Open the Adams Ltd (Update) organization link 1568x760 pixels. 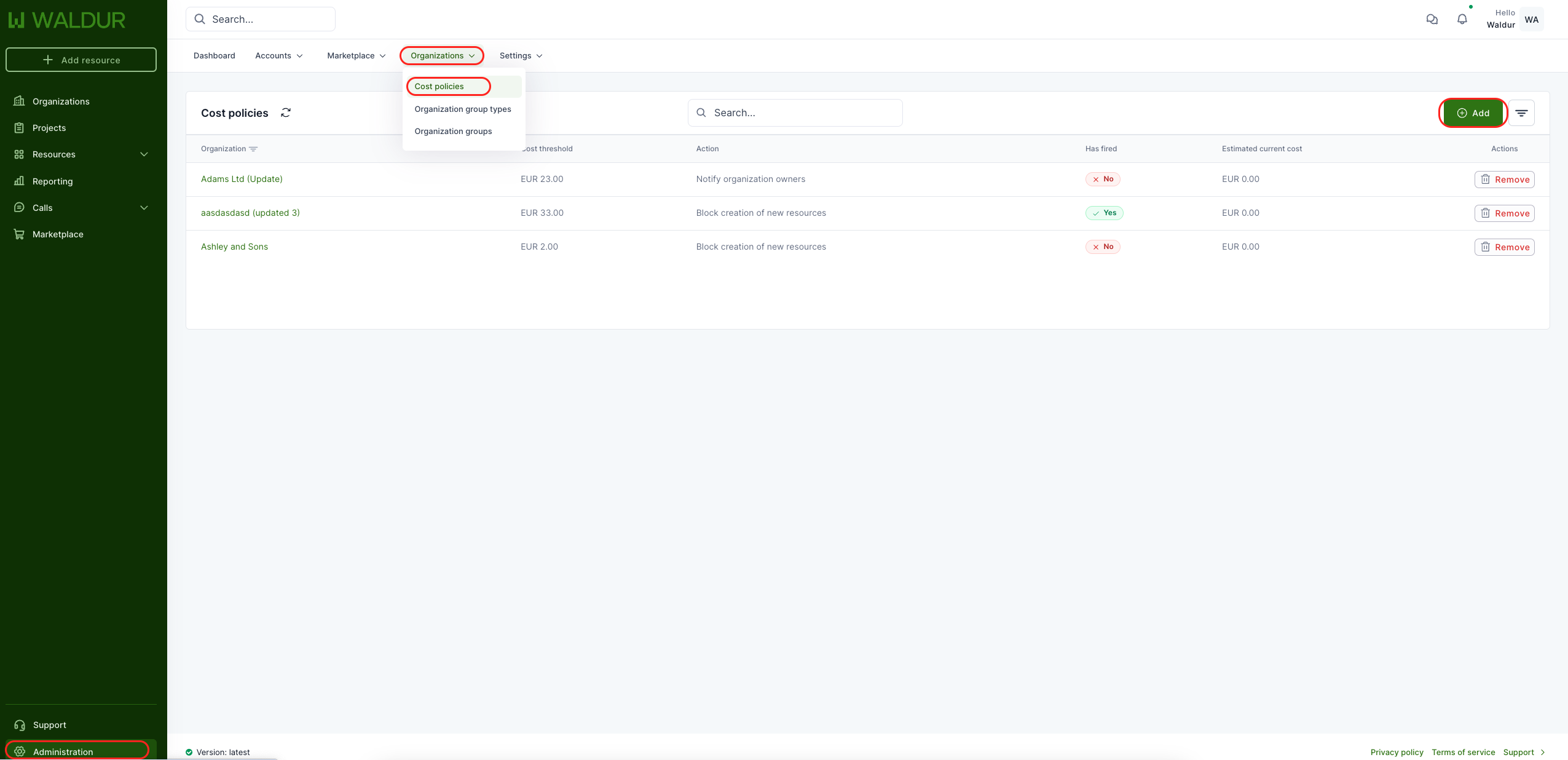(x=242, y=179)
